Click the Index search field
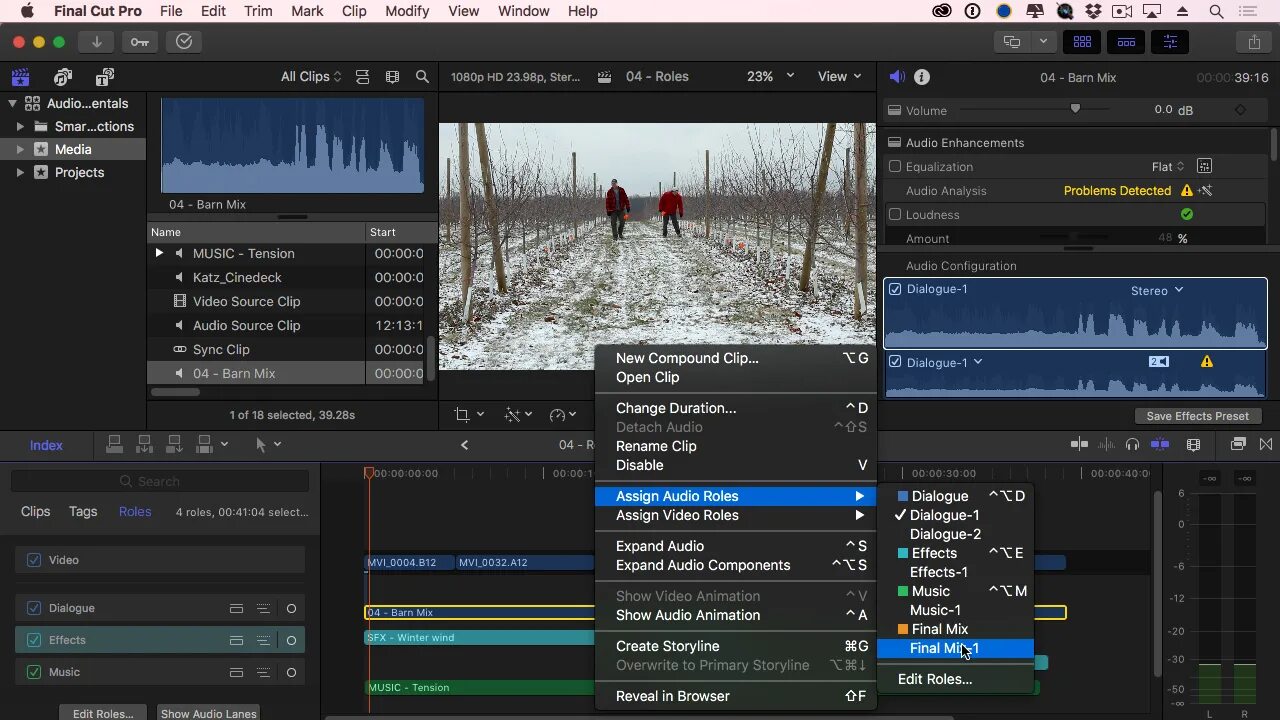Image resolution: width=1280 pixels, height=720 pixels. (160, 481)
